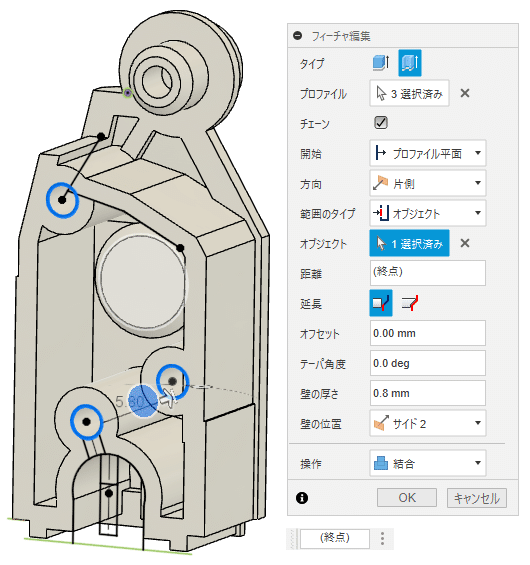This screenshot has width=530, height=565.
Task: Open the 範囲のタイプ オブジェクト dropdown
Action: tap(428, 213)
